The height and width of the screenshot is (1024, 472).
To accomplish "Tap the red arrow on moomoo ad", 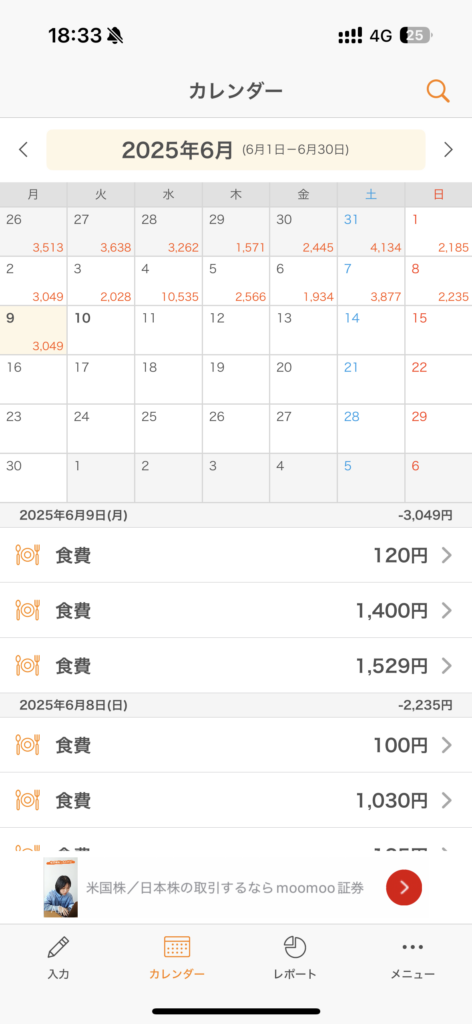I will point(403,887).
